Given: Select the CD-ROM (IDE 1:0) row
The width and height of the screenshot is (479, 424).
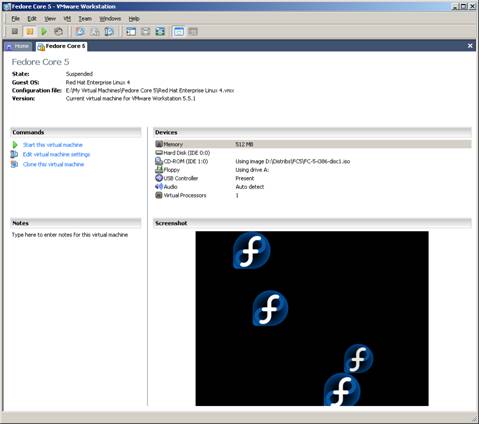Looking at the screenshot, I should point(313,161).
